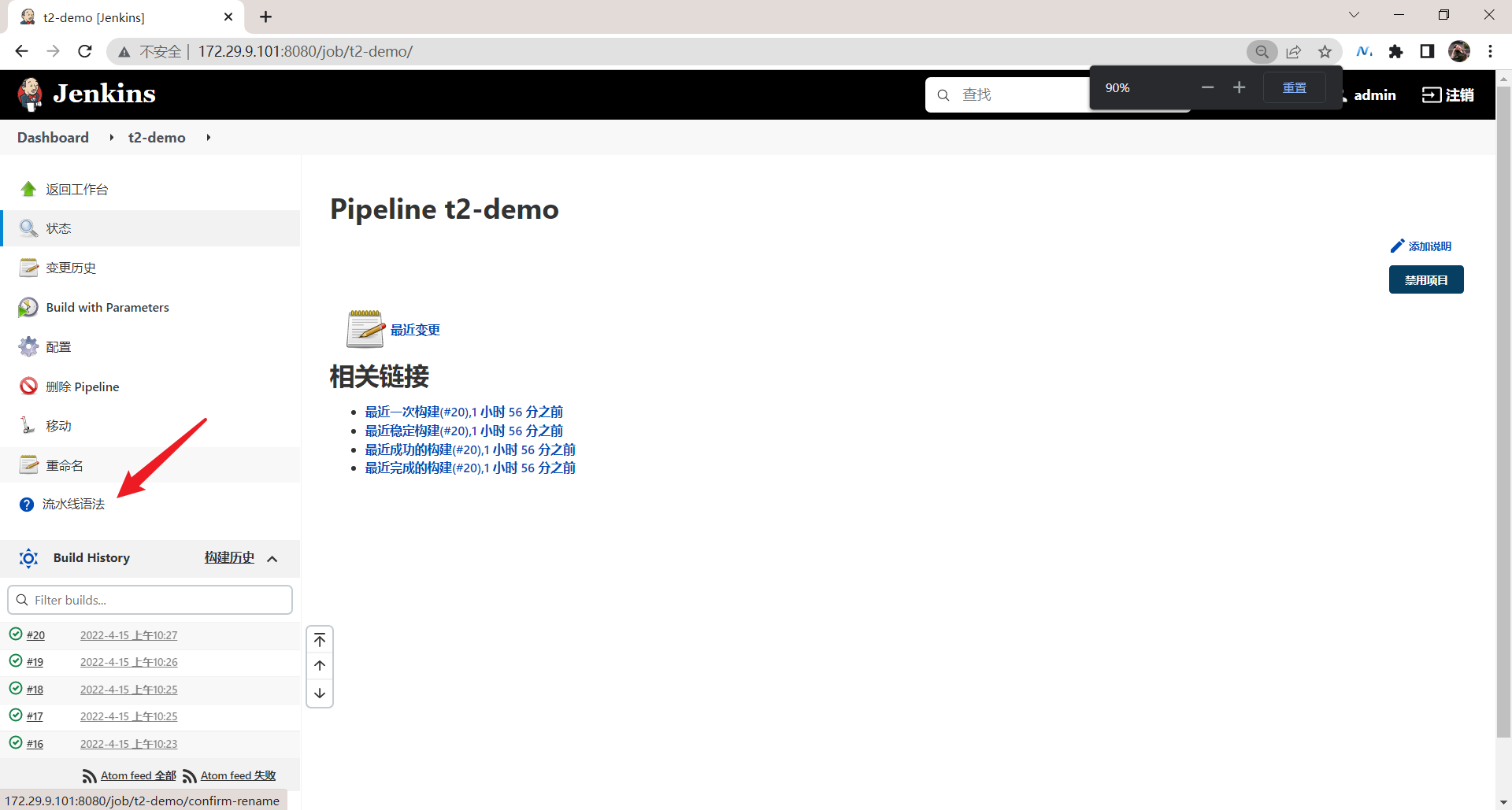This screenshot has width=1512, height=810.
Task: Click the 禁用项目 button
Action: 1426,279
